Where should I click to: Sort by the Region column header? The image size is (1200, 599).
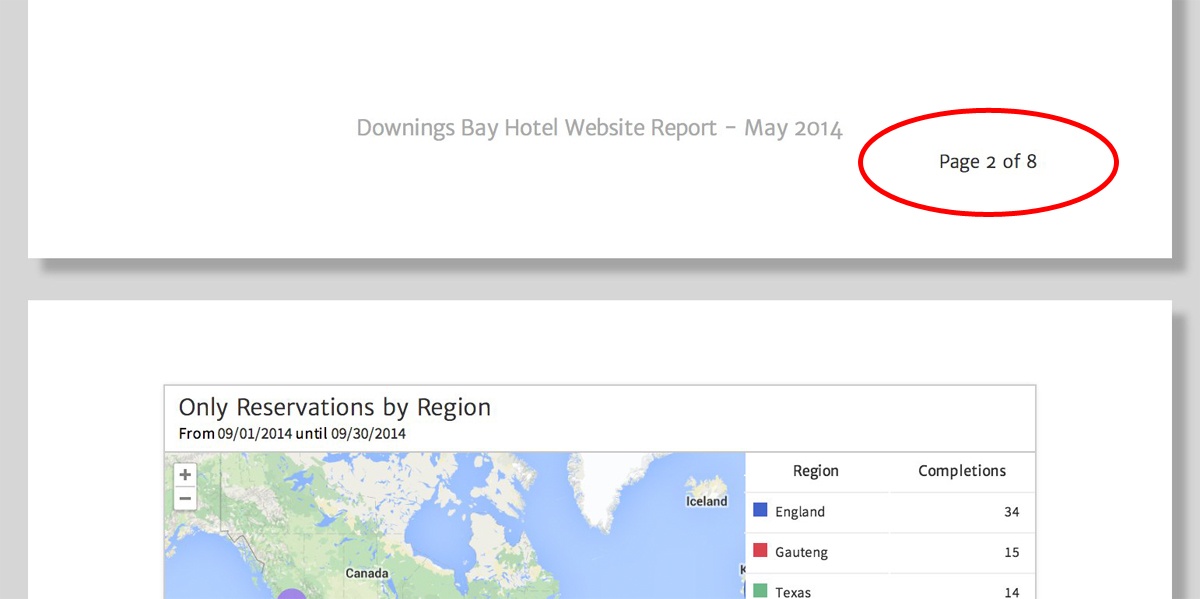coord(815,471)
